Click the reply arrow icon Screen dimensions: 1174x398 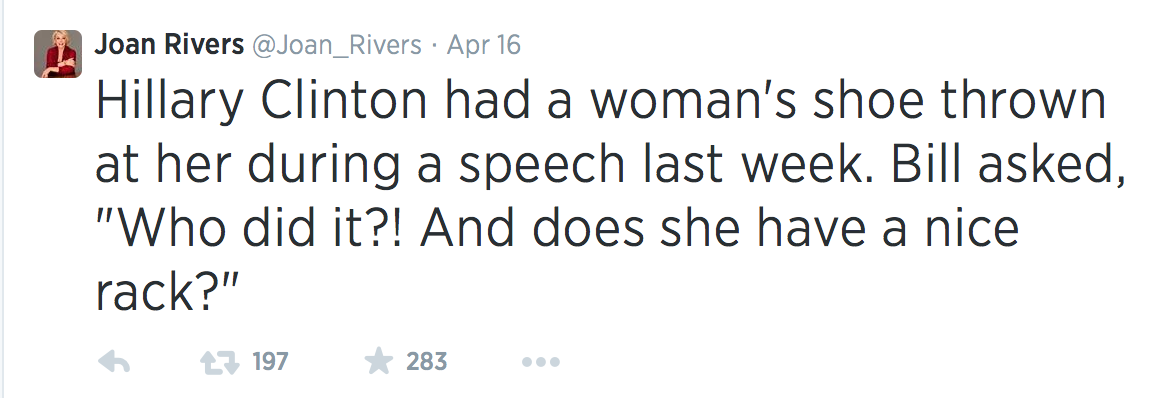[115, 363]
